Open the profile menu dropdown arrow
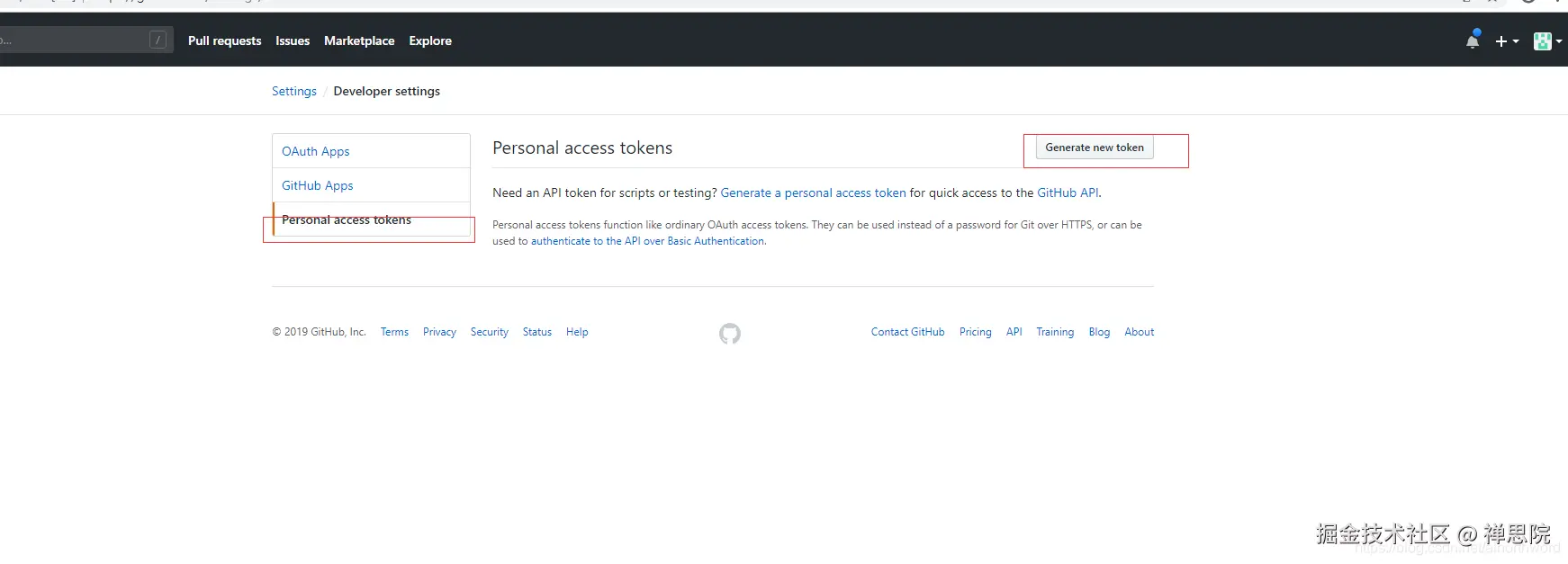The image size is (1568, 564). 1559,40
